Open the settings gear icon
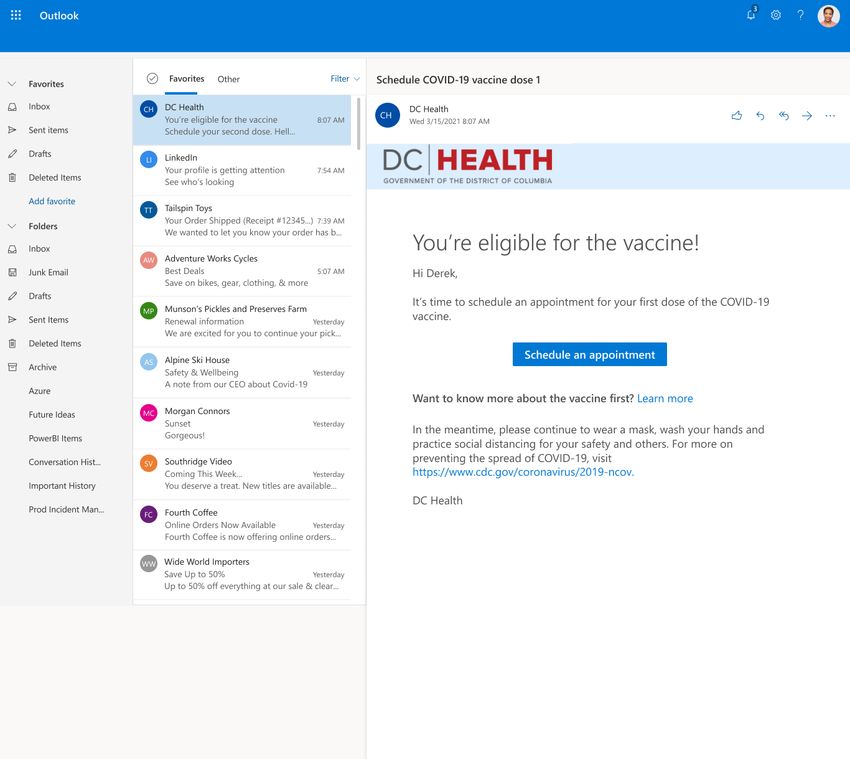Viewport: 850px width, 759px height. [776, 15]
